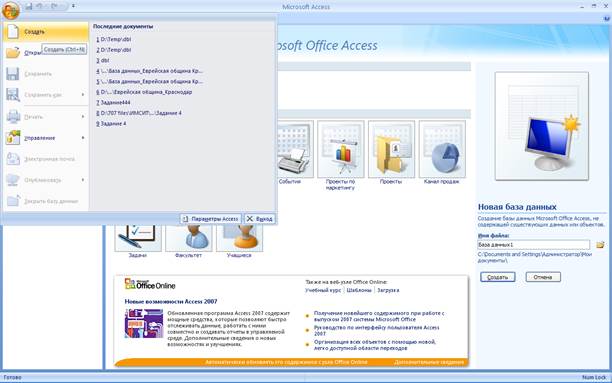The width and height of the screenshot is (612, 383).
Task: Select the Учащиеся template icon
Action: click(239, 238)
